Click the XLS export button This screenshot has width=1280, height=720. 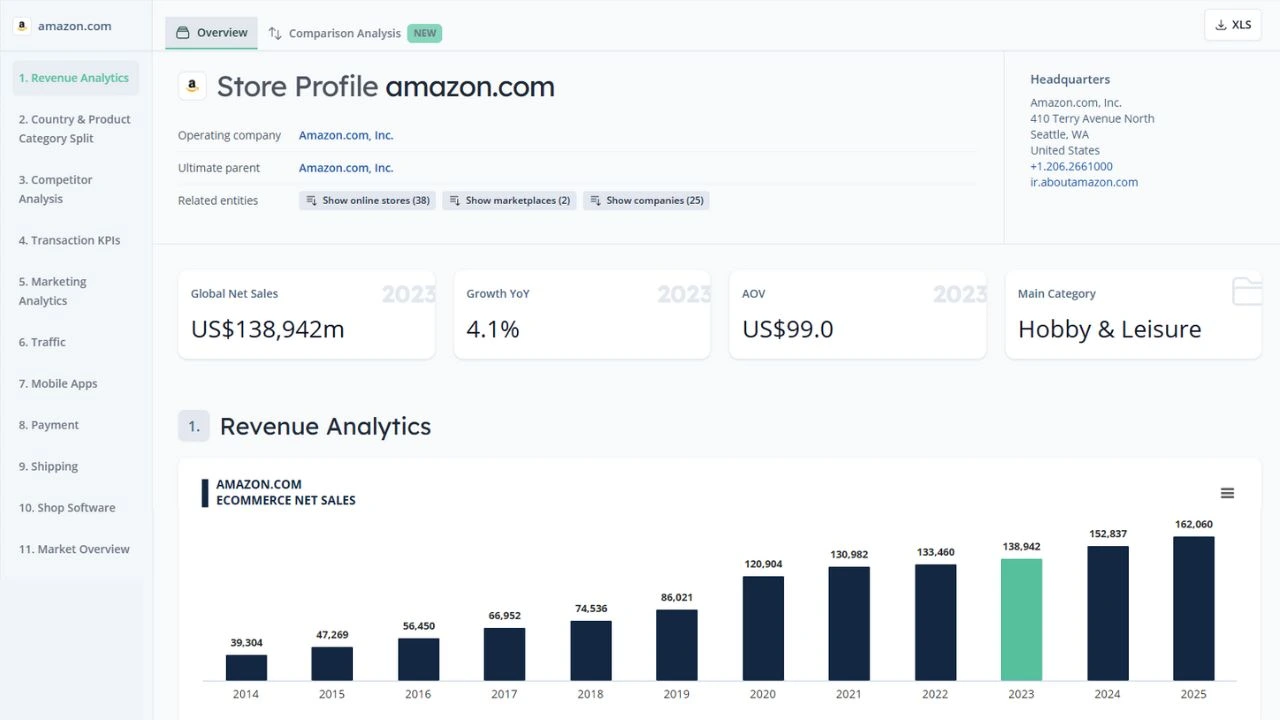(x=1233, y=24)
